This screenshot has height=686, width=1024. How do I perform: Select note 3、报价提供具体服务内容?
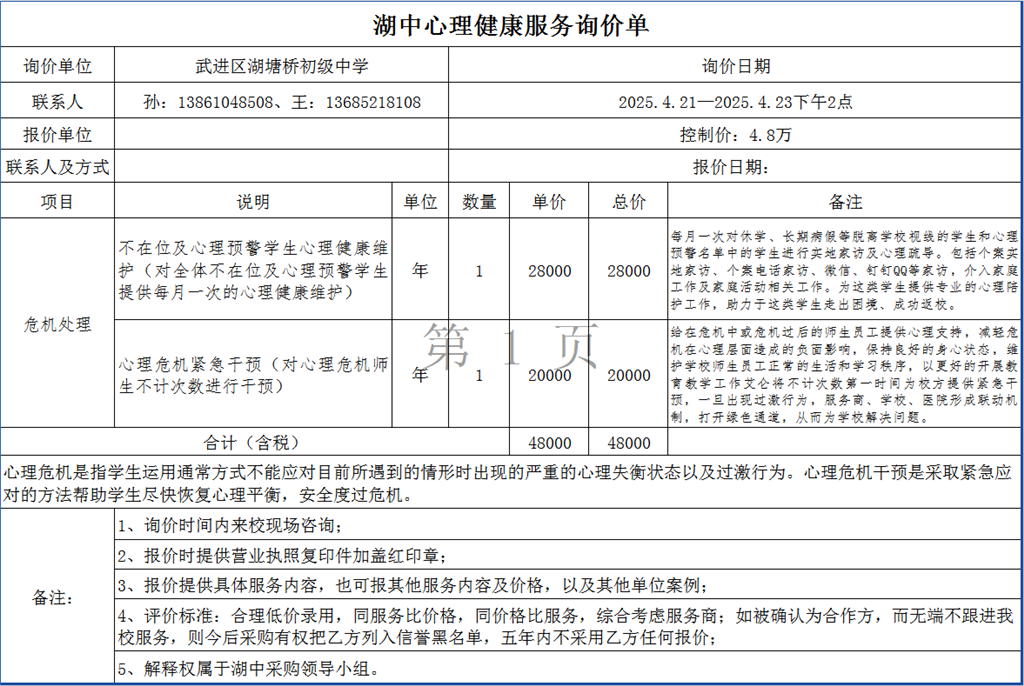568,584
